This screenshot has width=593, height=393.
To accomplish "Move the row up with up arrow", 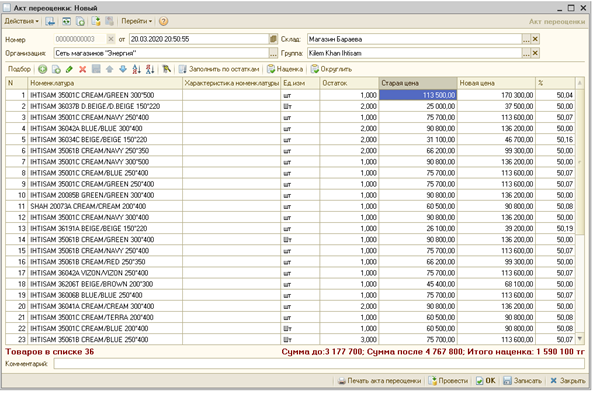I will pyautogui.click(x=110, y=69).
